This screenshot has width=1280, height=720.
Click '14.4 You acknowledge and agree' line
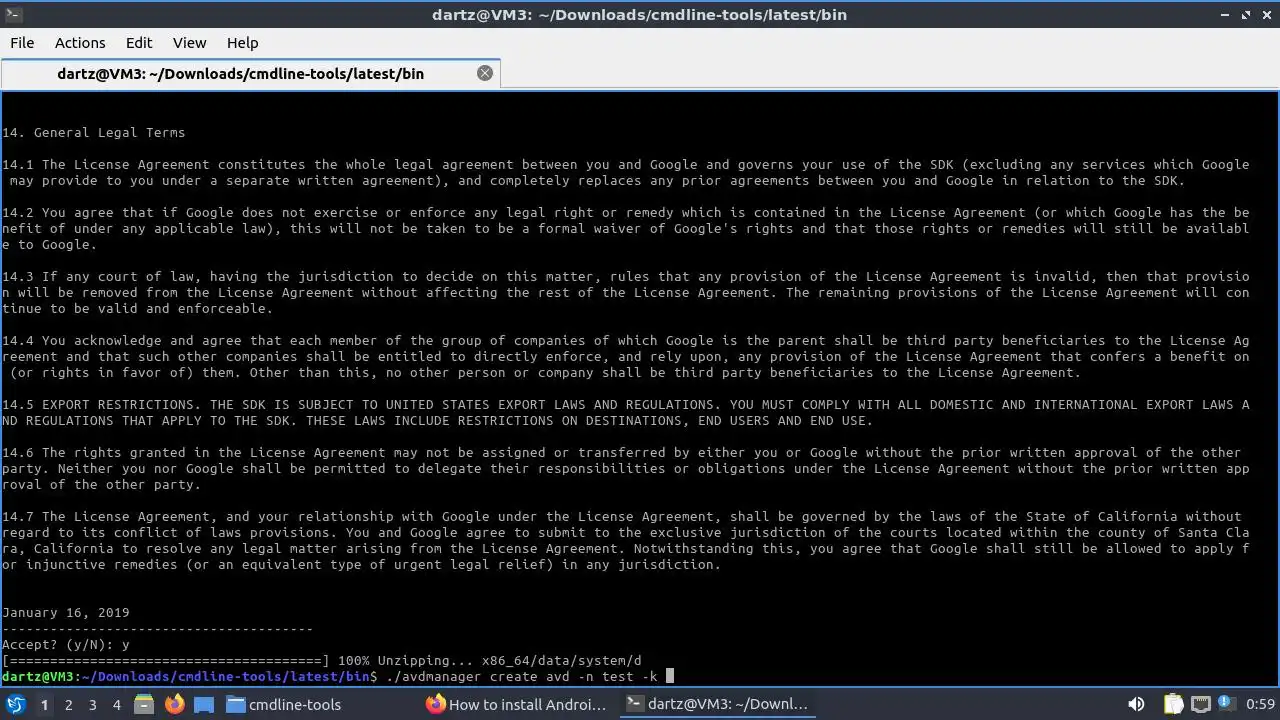point(625,341)
